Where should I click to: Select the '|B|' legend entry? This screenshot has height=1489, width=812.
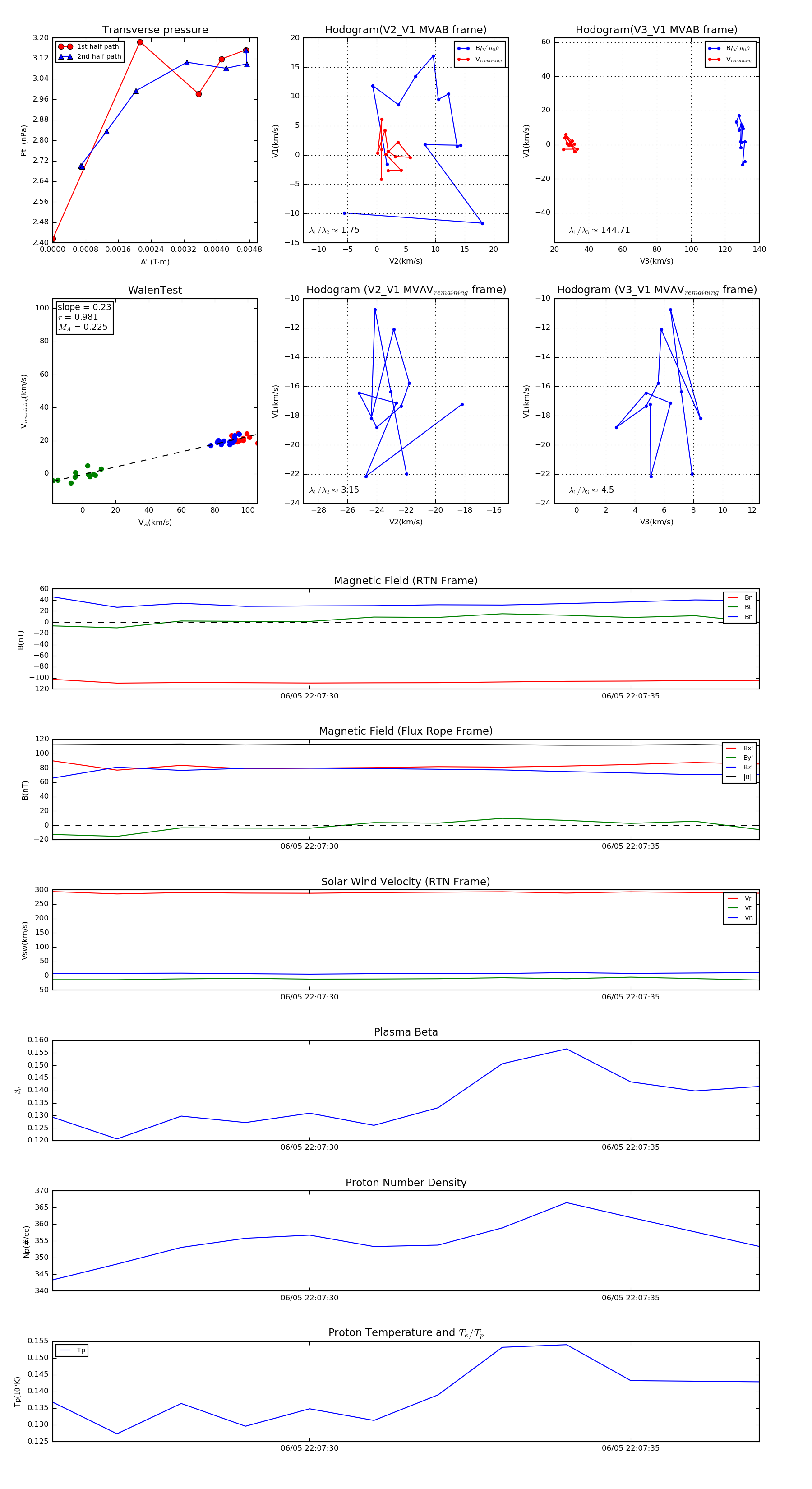click(x=740, y=777)
